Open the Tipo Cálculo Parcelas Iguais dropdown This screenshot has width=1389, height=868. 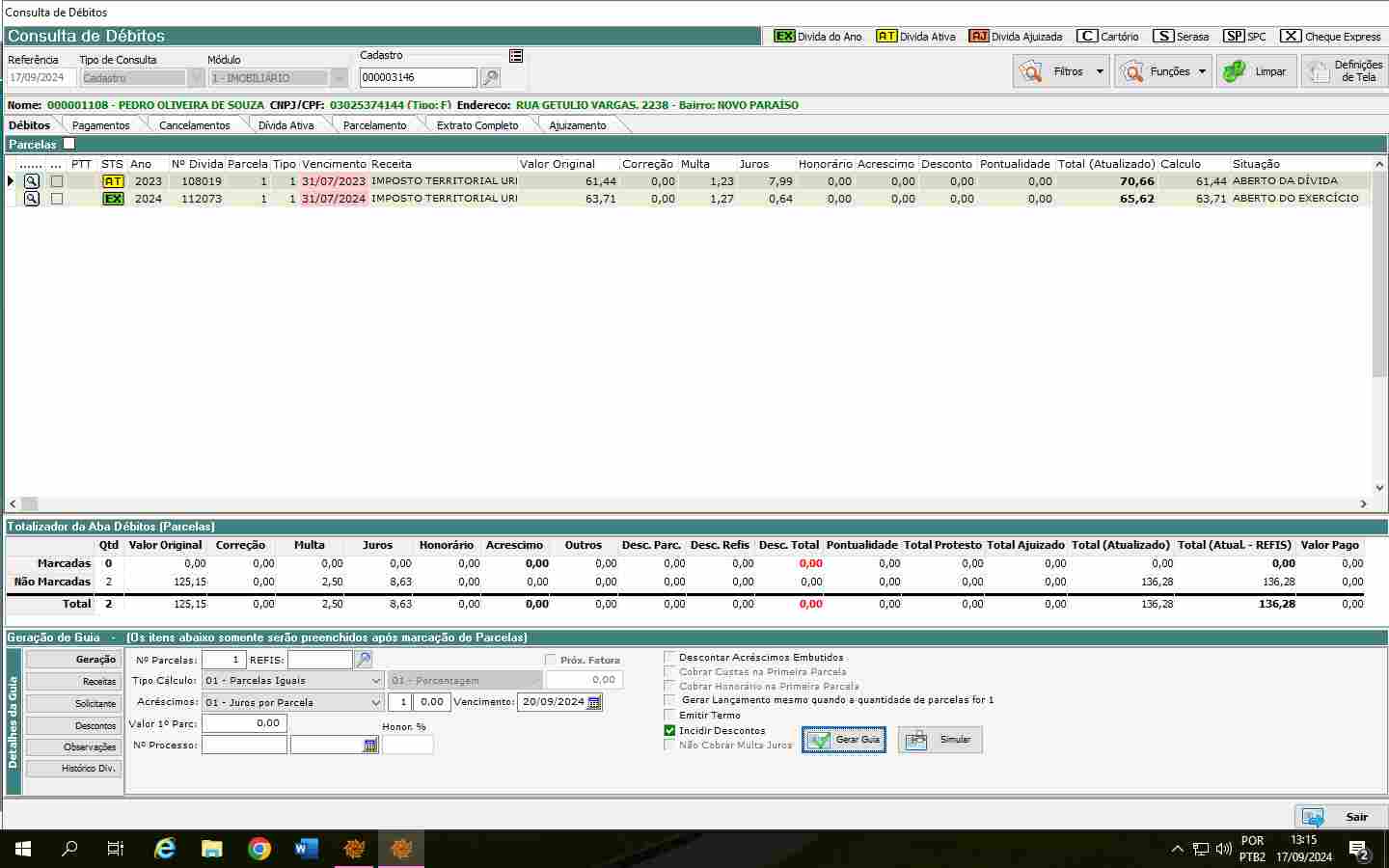click(376, 680)
